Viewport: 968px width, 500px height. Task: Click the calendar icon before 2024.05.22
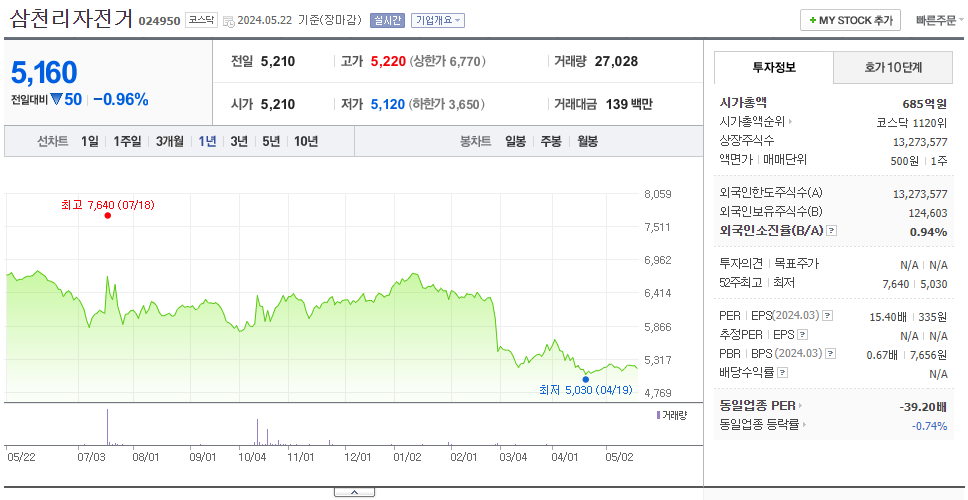click(x=228, y=21)
